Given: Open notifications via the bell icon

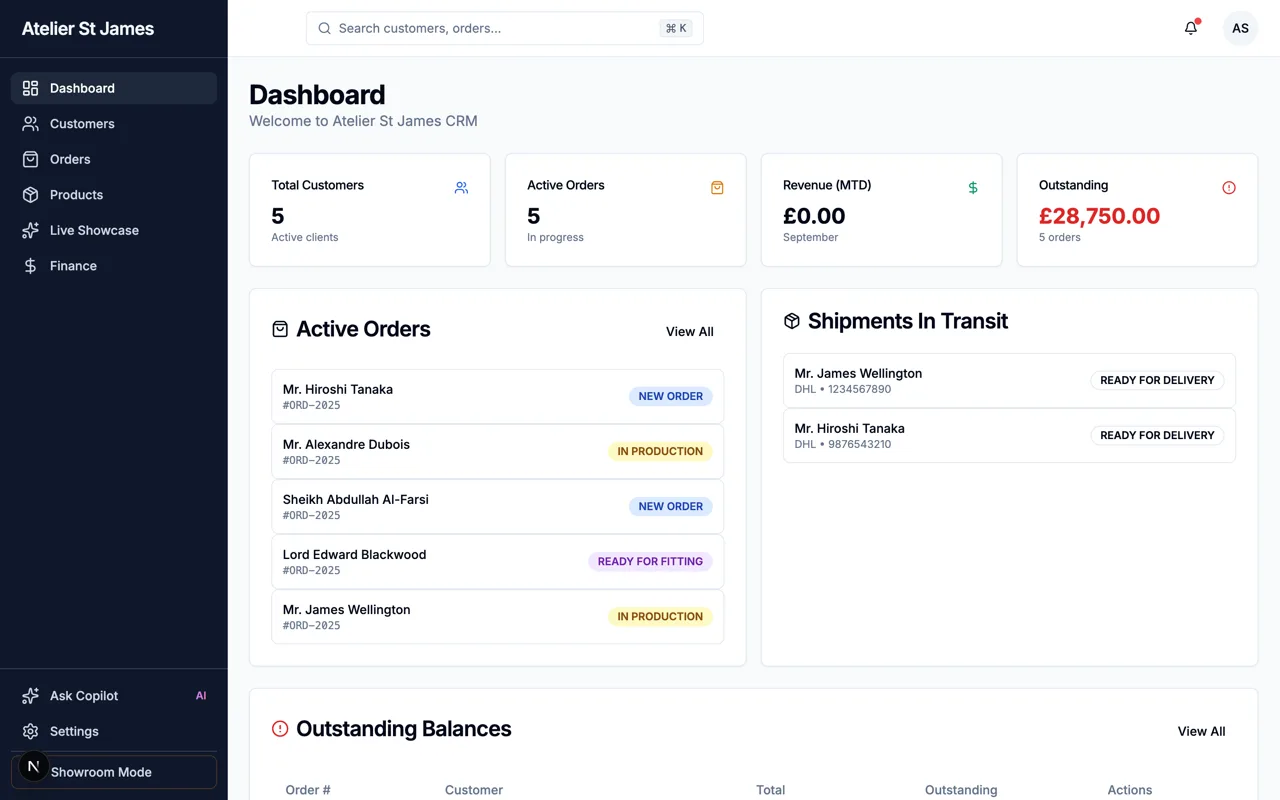Looking at the screenshot, I should coord(1191,28).
